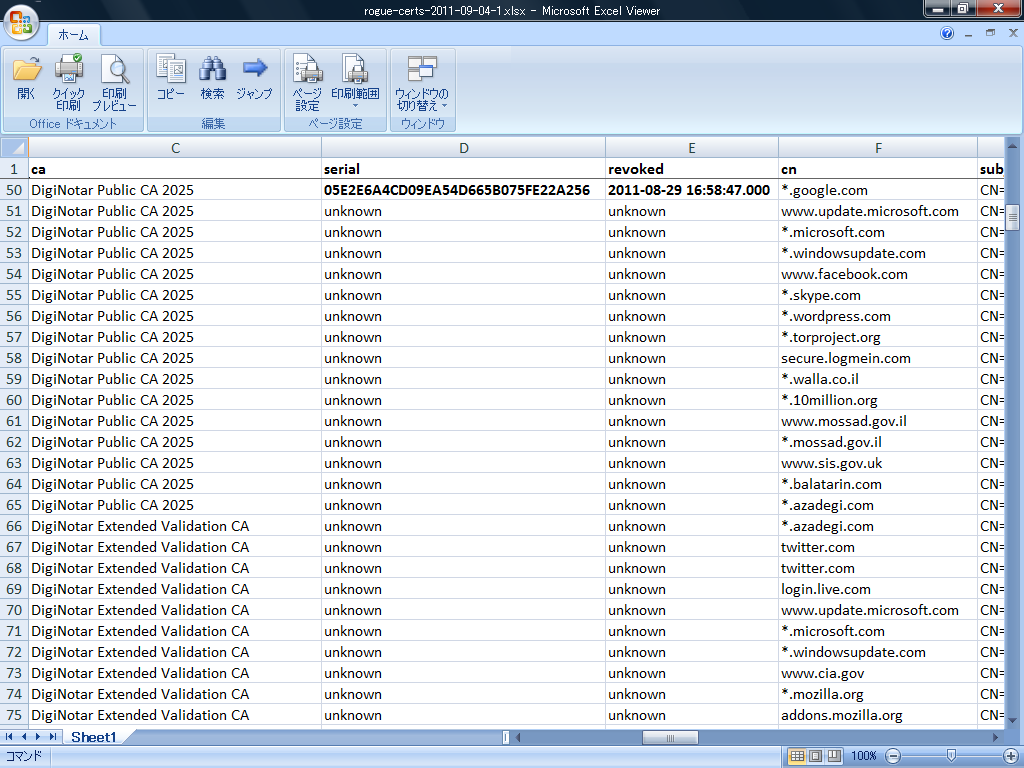Click cell *.walla.co.il
The width and height of the screenshot is (1024, 768).
[878, 379]
